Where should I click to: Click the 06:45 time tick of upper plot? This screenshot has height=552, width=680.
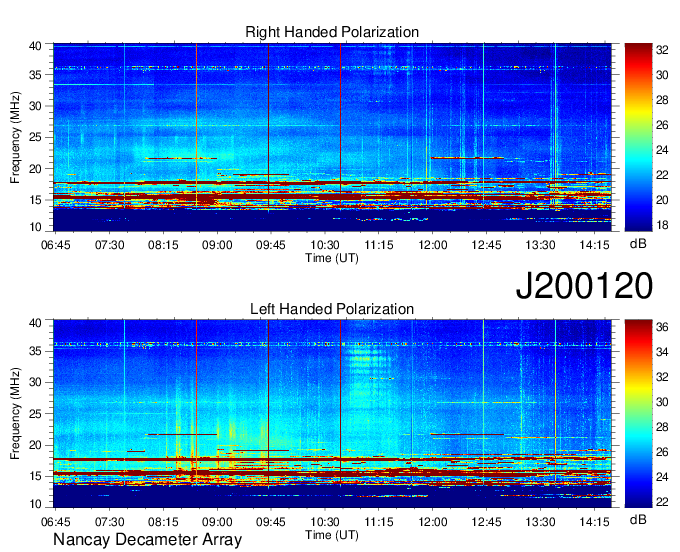tap(56, 245)
